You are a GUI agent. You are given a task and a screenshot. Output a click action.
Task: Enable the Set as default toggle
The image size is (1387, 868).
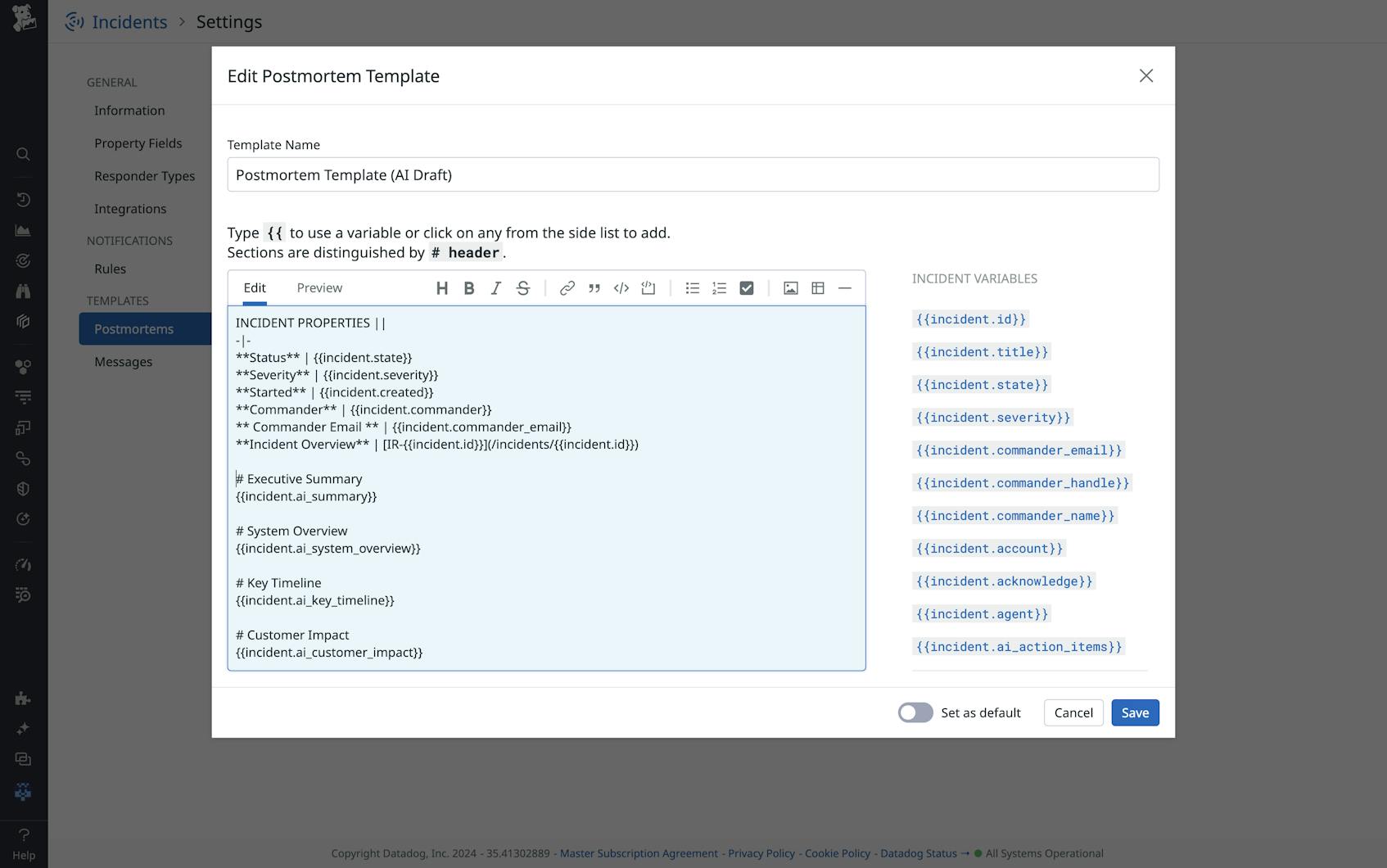point(915,712)
